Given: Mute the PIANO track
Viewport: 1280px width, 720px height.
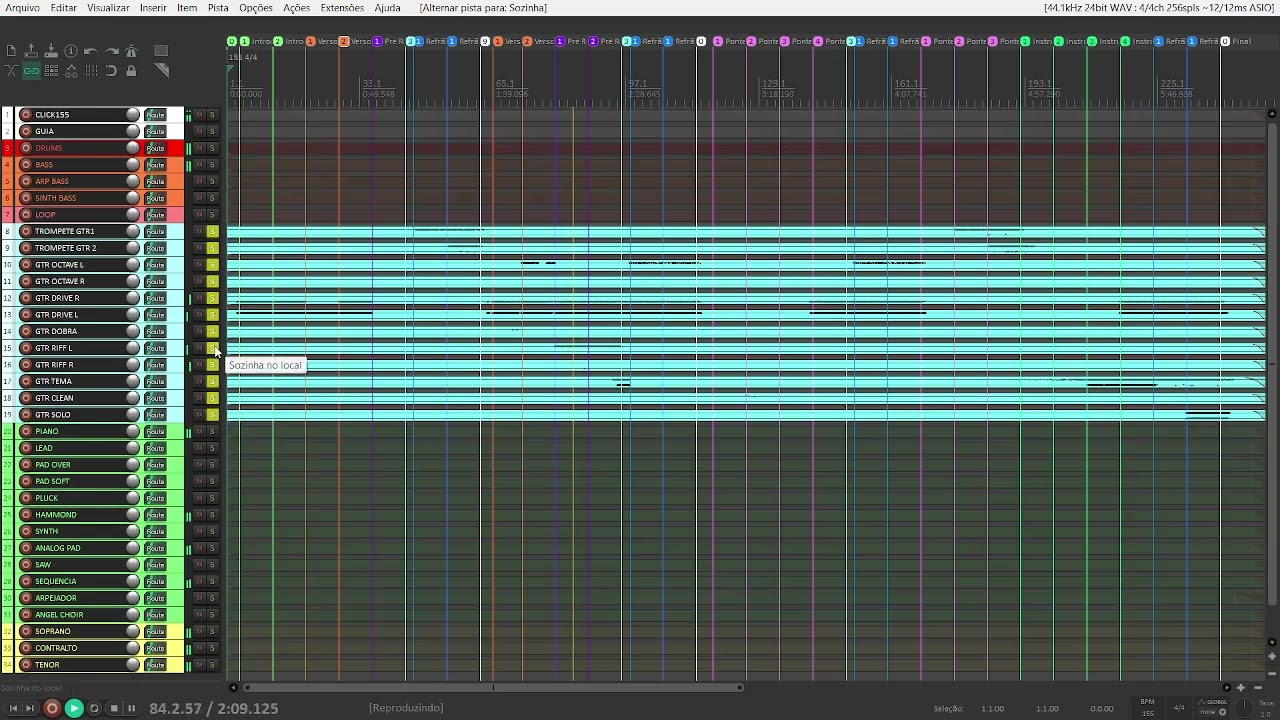Looking at the screenshot, I should point(199,431).
